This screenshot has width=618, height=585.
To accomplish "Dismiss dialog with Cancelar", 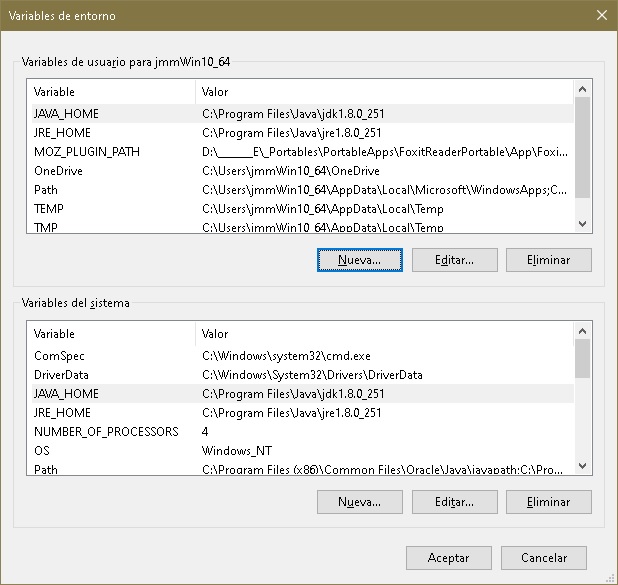I will pos(544,558).
